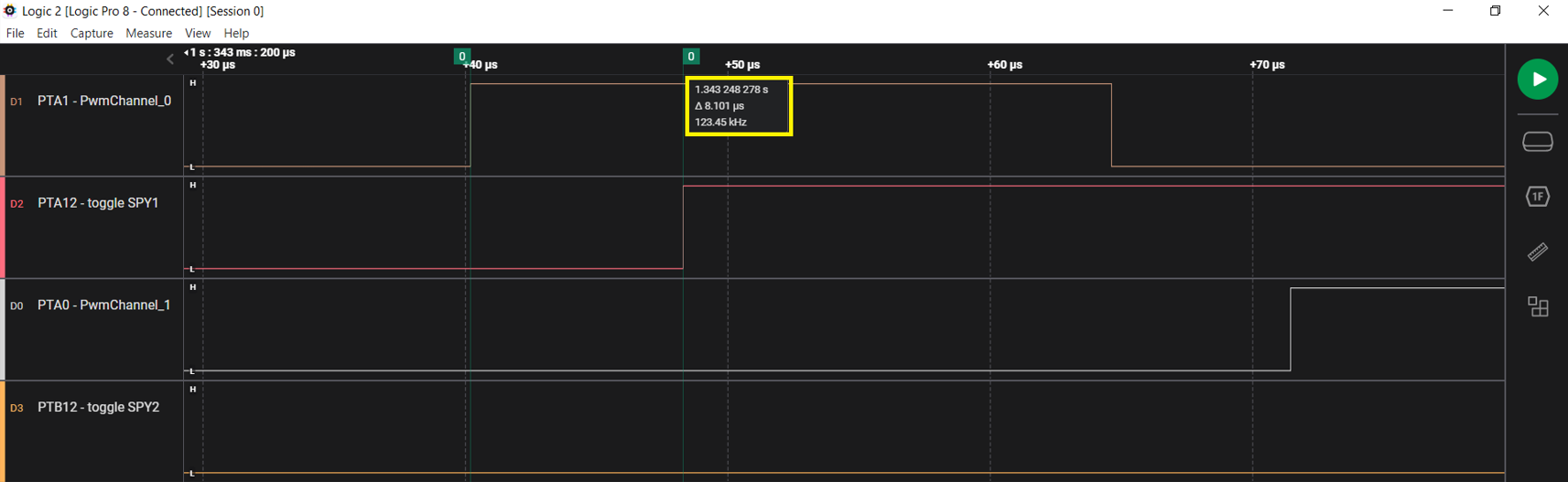Open the Device Settings panel icon

pyautogui.click(x=1538, y=142)
